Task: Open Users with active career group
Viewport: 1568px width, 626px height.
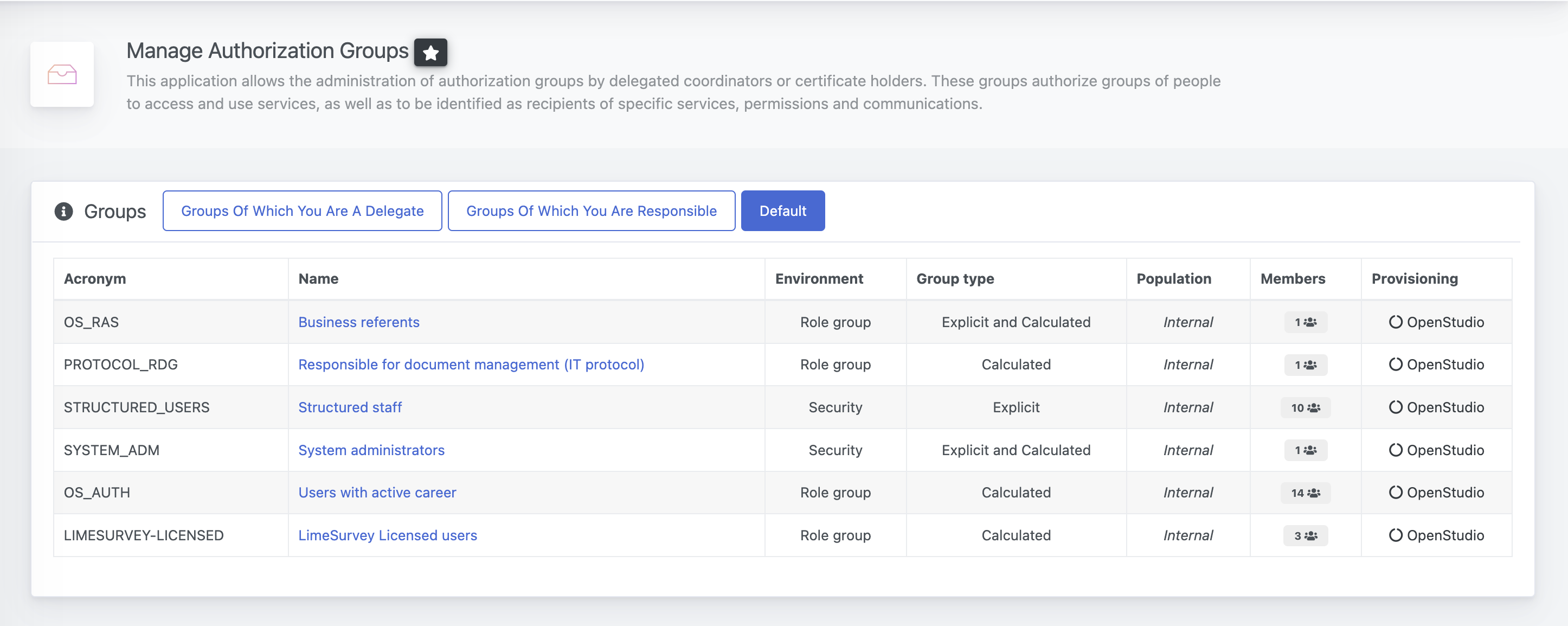Action: pos(377,493)
